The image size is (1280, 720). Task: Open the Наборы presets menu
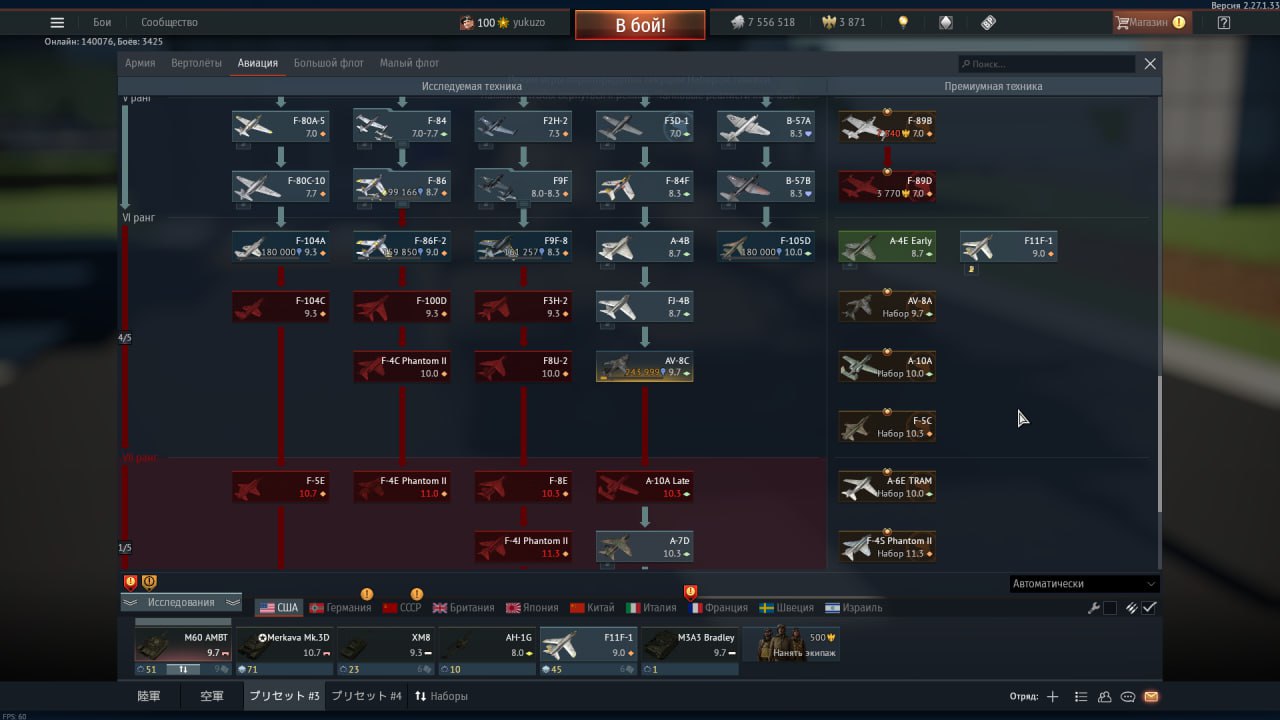click(441, 696)
